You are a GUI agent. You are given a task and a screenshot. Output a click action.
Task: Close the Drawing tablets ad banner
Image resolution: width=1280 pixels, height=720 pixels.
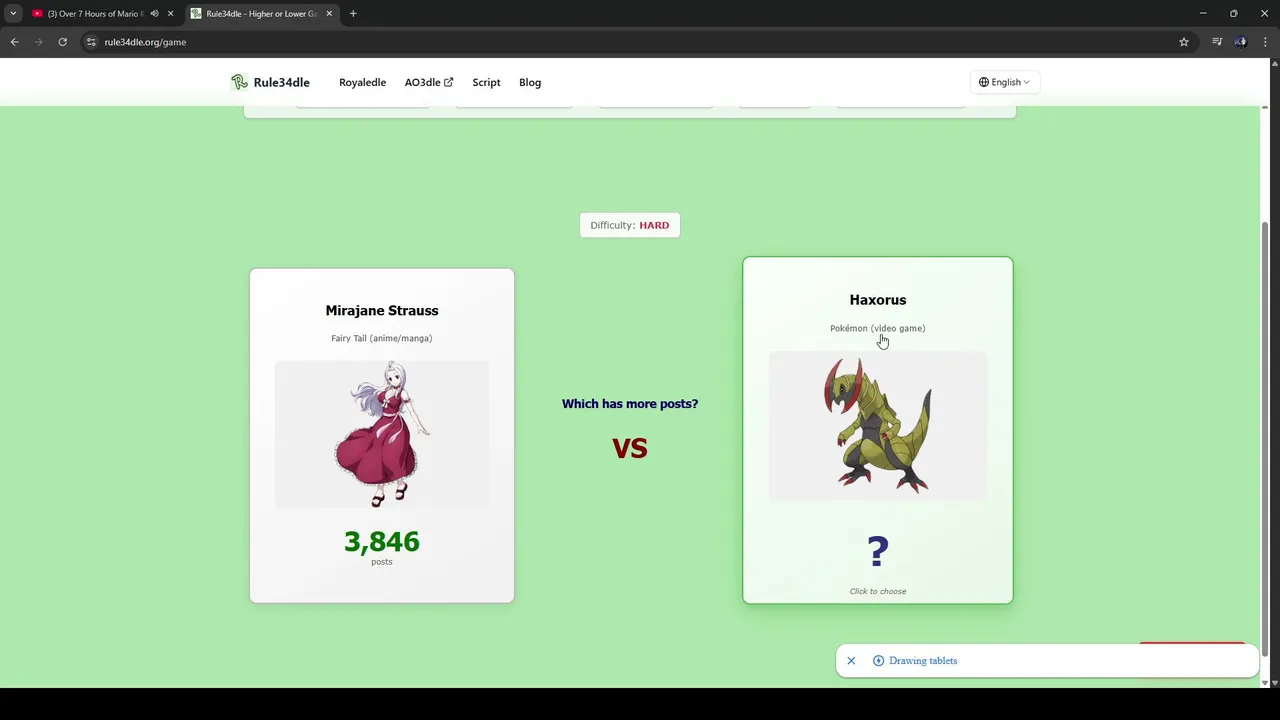click(x=851, y=660)
